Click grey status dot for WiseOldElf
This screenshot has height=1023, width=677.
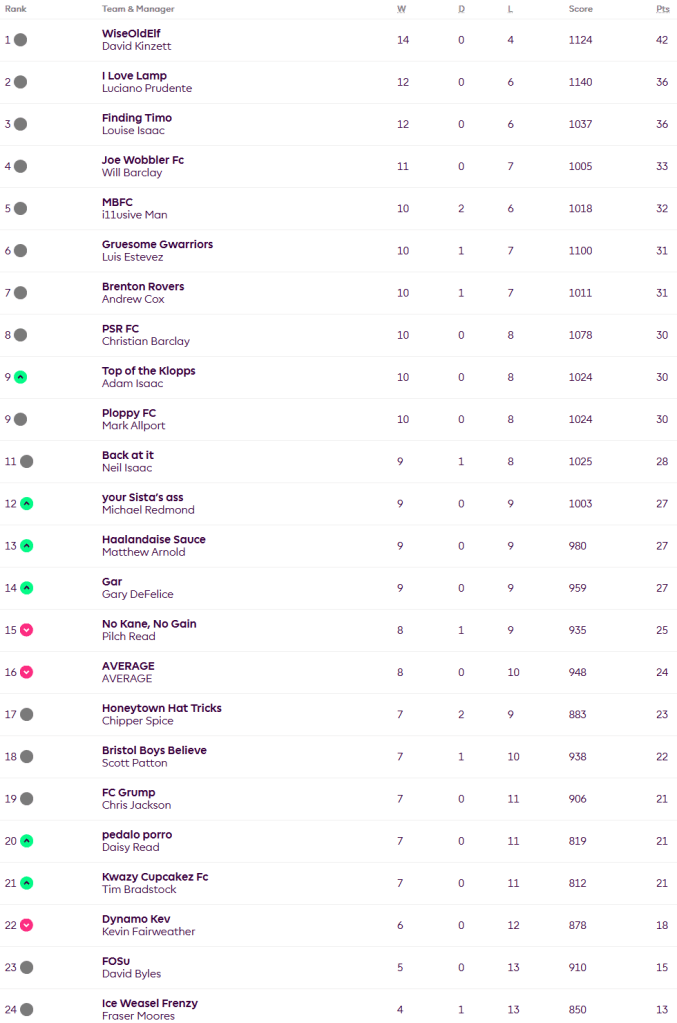[21, 40]
